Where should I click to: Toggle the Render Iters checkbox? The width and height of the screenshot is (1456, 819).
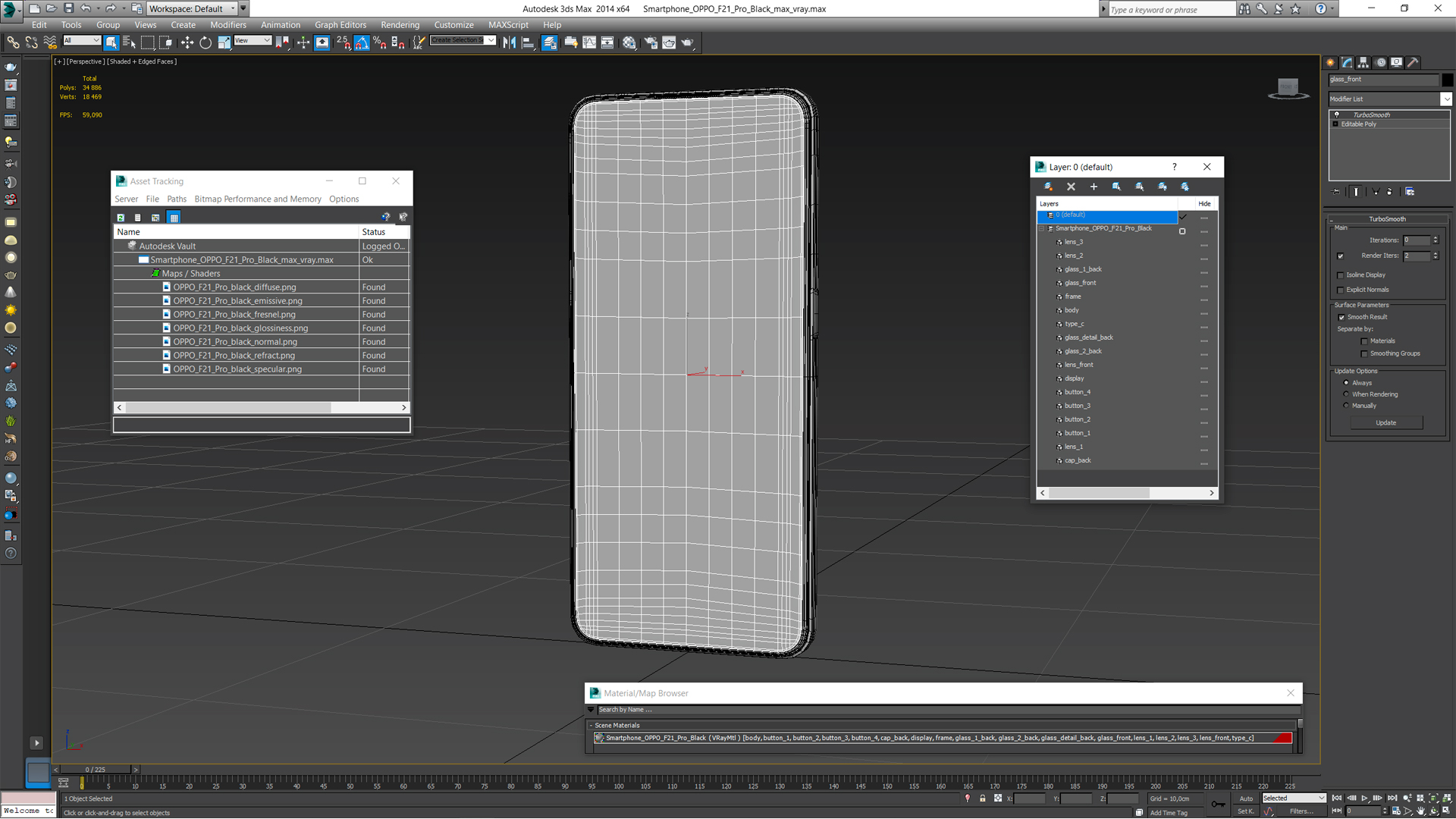[1340, 256]
